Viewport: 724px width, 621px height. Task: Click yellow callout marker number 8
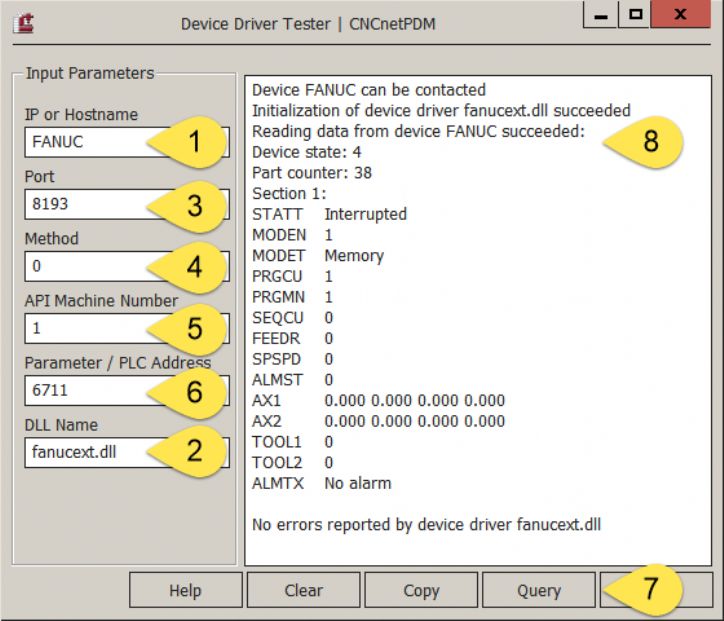pos(651,142)
